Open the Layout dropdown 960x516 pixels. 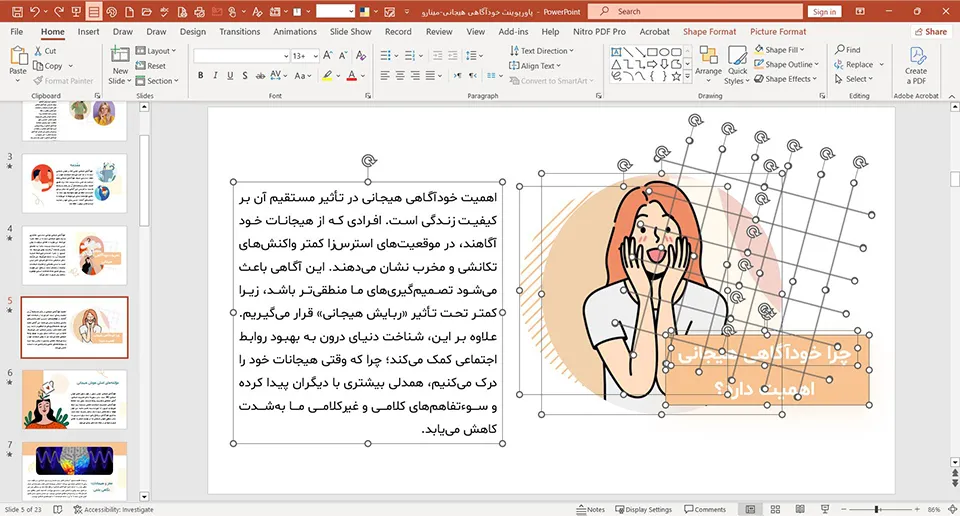156,51
